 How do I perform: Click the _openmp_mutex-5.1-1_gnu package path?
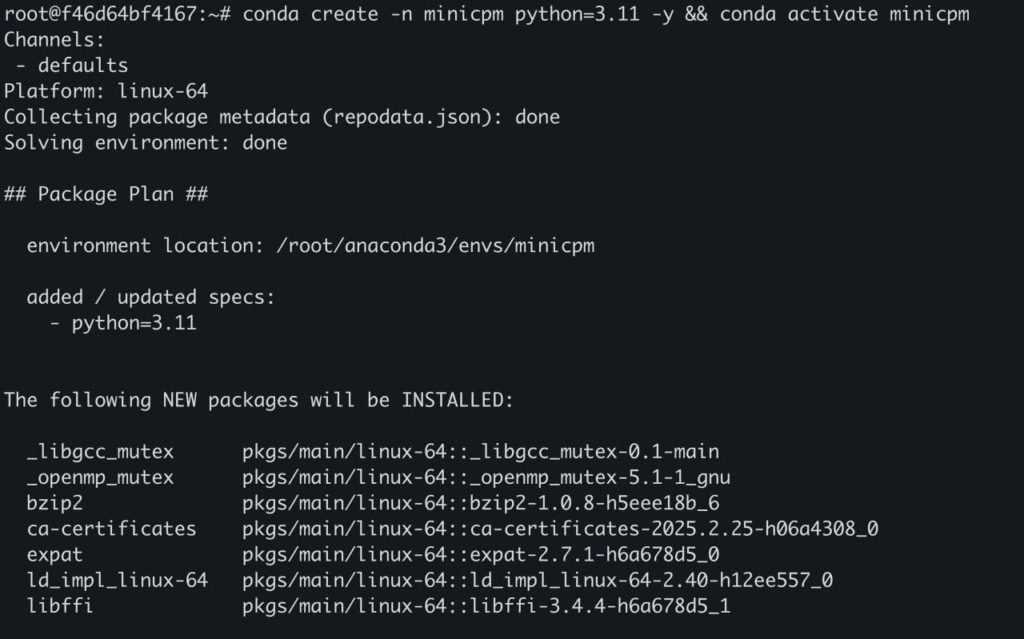point(487,477)
